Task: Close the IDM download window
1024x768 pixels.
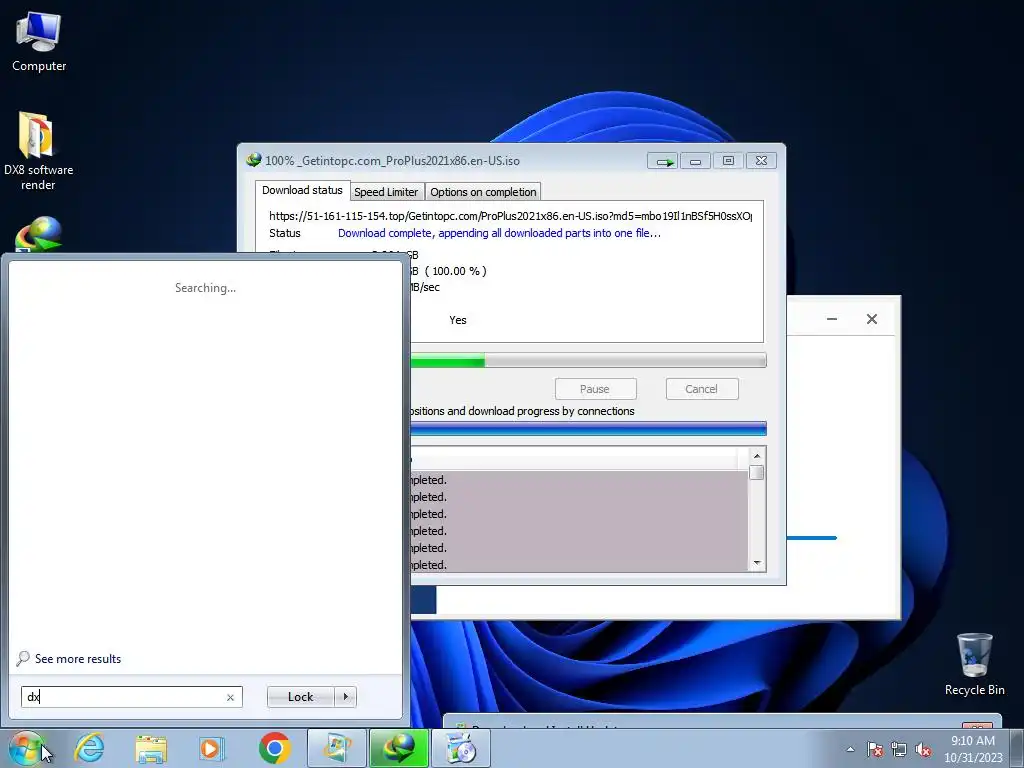Action: 761,161
